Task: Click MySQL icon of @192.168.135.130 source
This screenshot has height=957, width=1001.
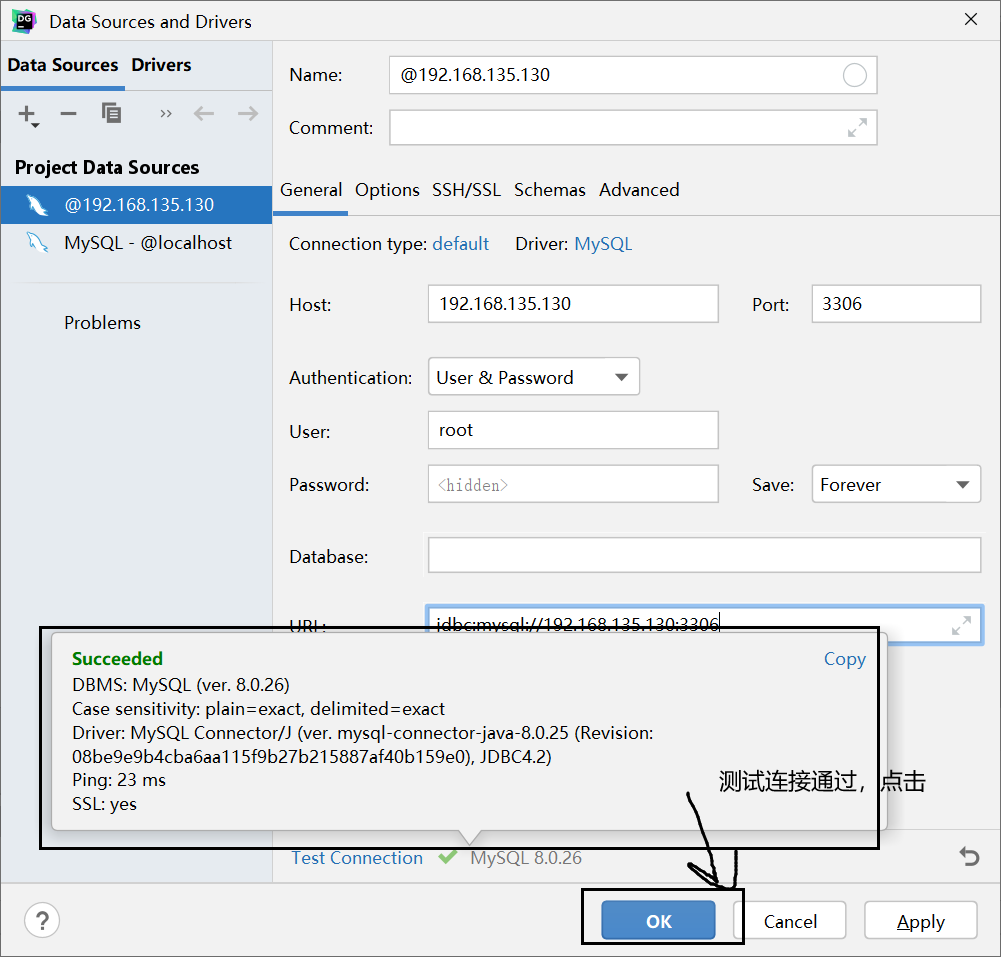Action: (37, 205)
